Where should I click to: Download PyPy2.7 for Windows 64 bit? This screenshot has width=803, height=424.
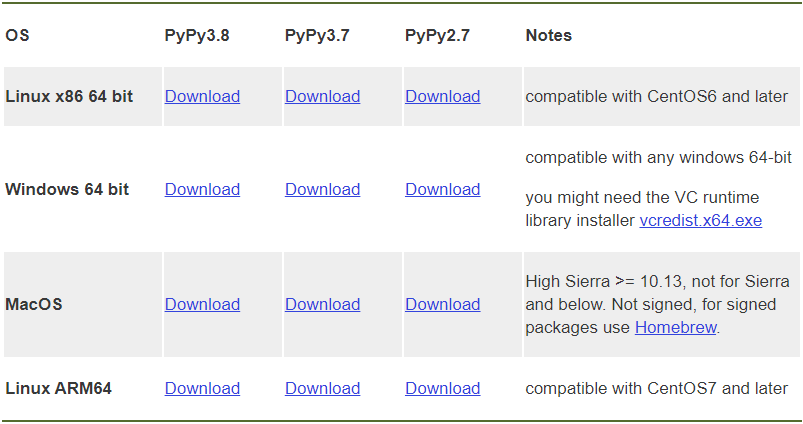point(442,189)
